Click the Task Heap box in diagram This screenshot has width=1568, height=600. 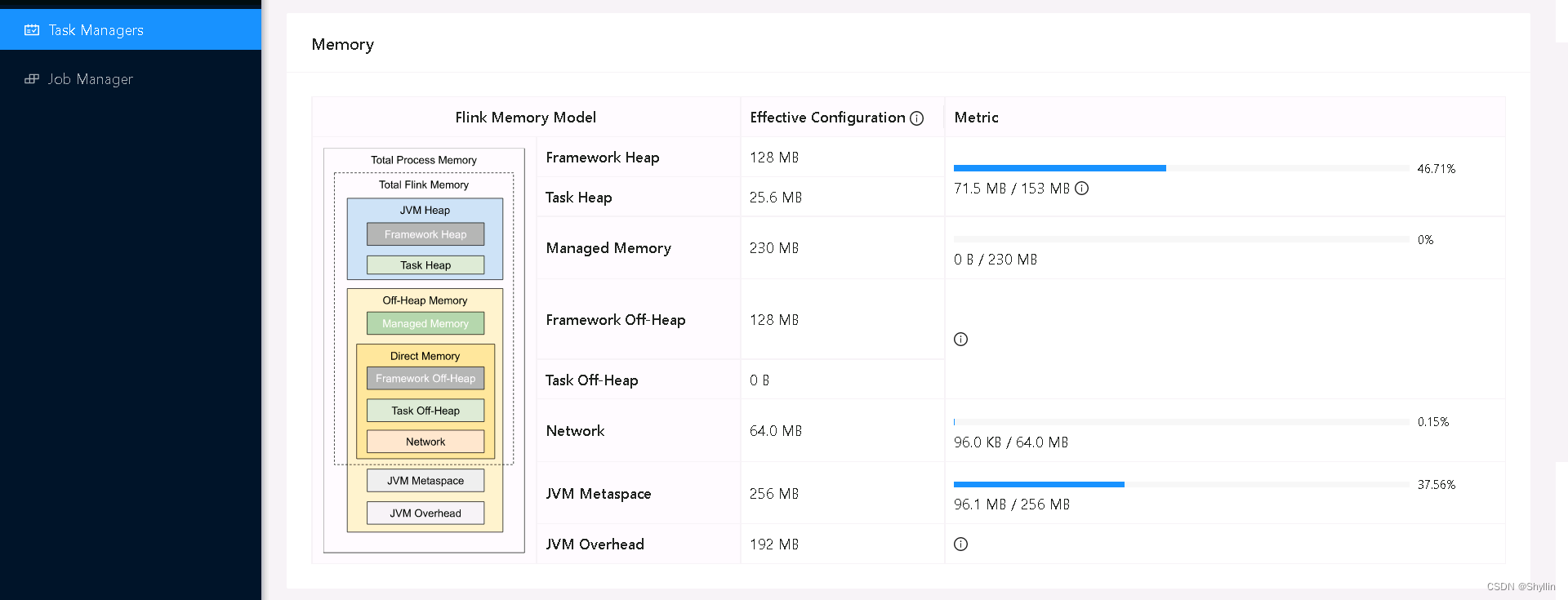425,265
